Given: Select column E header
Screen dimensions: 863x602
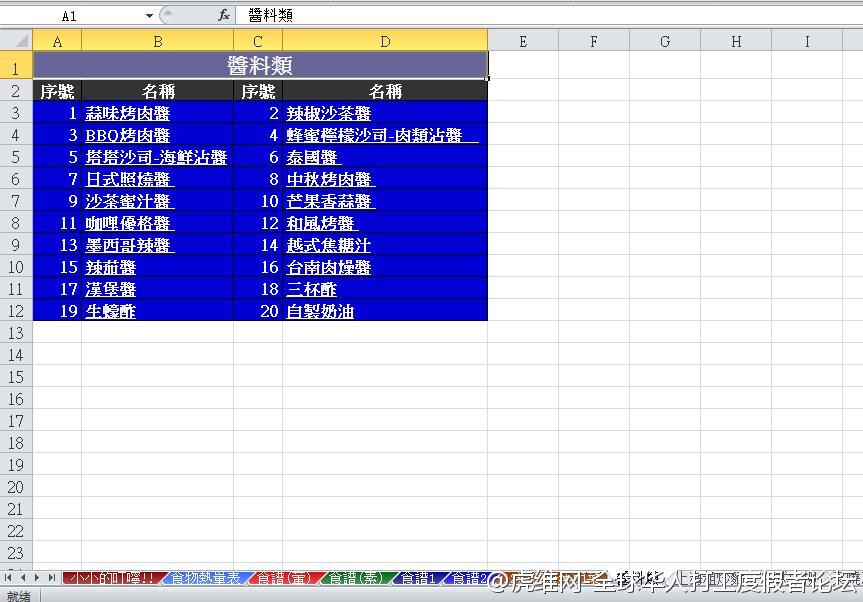Looking at the screenshot, I should [523, 41].
